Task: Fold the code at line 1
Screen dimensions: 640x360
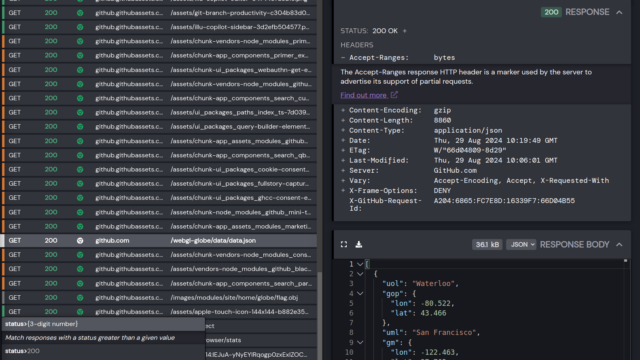Action: pos(360,264)
